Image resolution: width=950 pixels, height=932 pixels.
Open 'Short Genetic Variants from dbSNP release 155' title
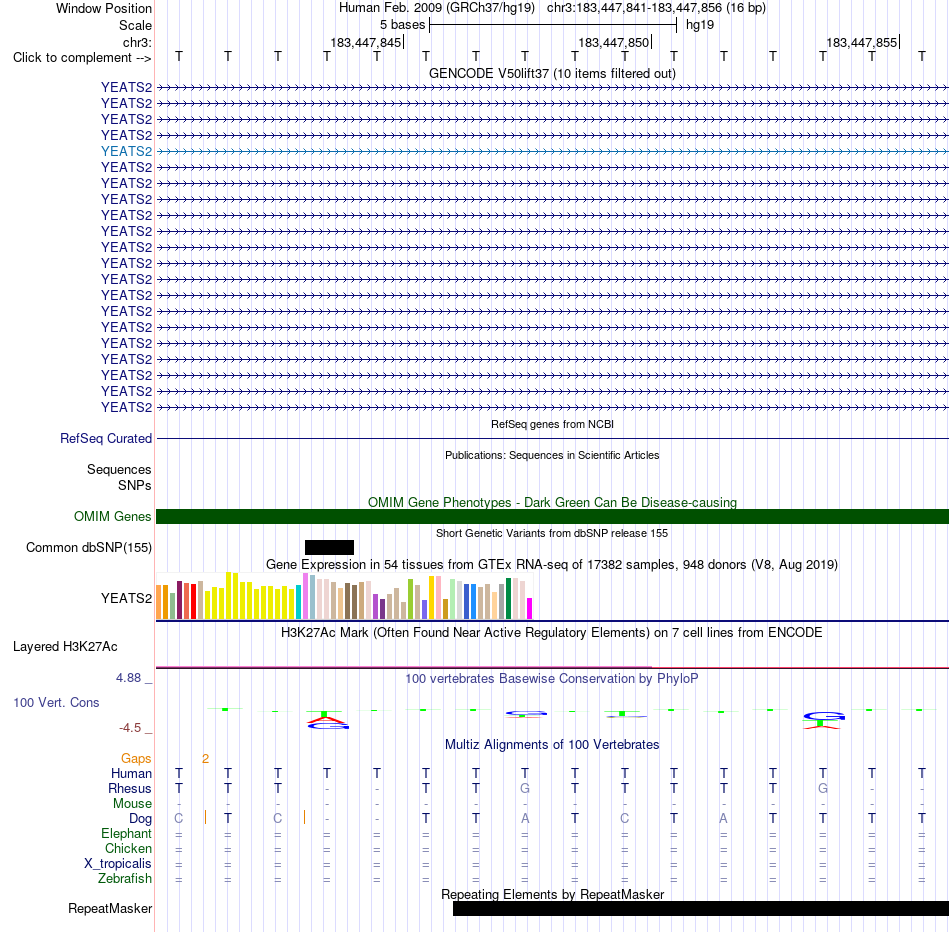click(x=552, y=533)
